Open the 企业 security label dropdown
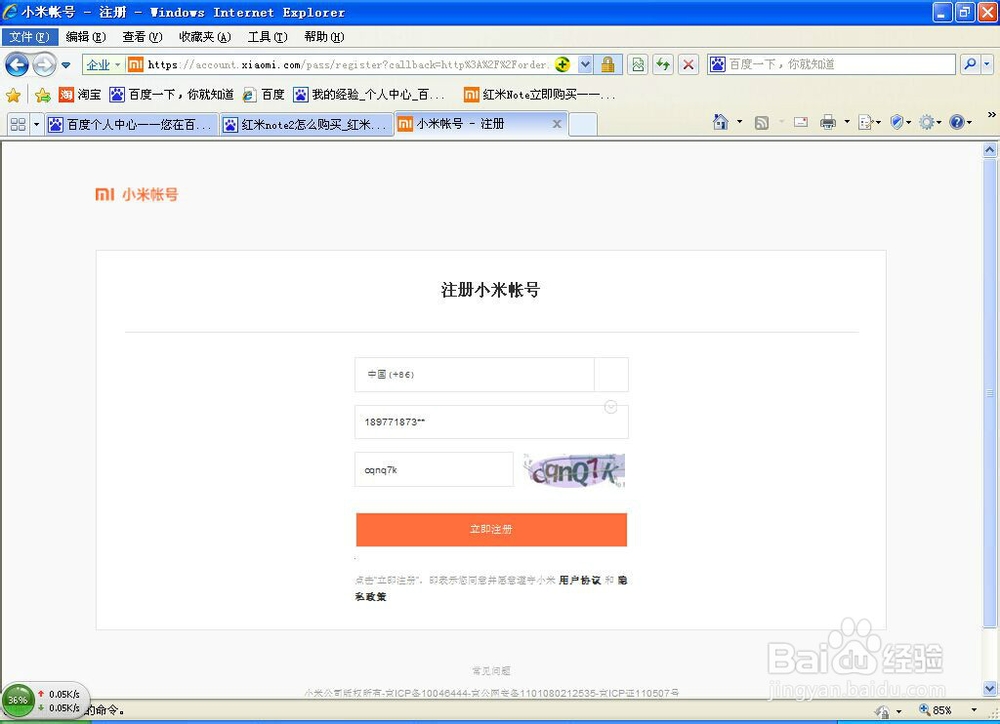Screen dimensions: 1000x724 tap(103, 64)
